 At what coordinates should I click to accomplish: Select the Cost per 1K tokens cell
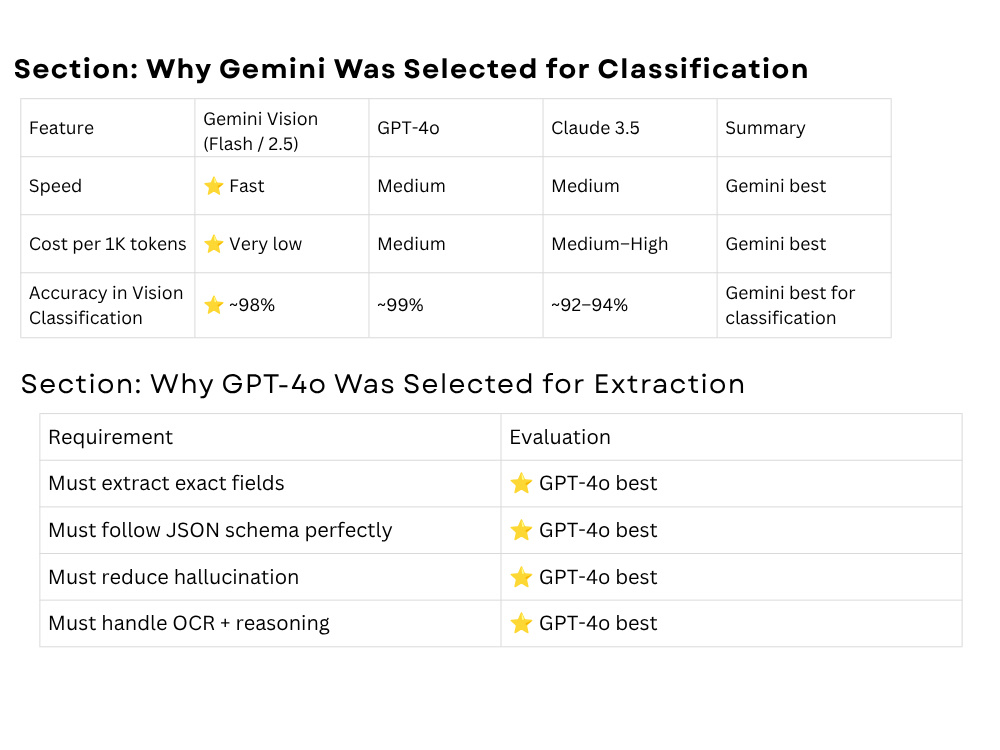pyautogui.click(x=108, y=244)
